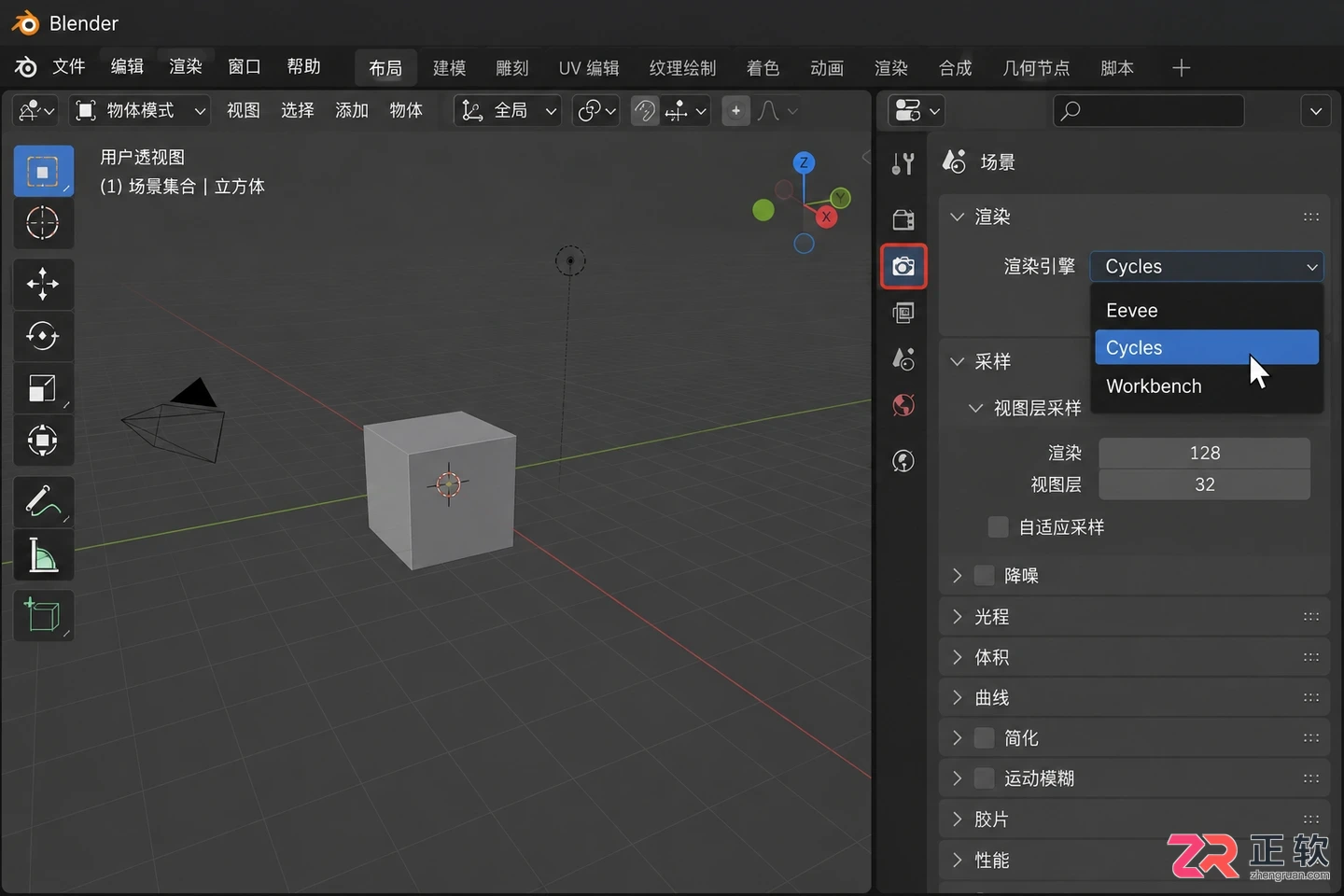Collapse the 渲染 panel
The image size is (1344, 896).
(957, 217)
